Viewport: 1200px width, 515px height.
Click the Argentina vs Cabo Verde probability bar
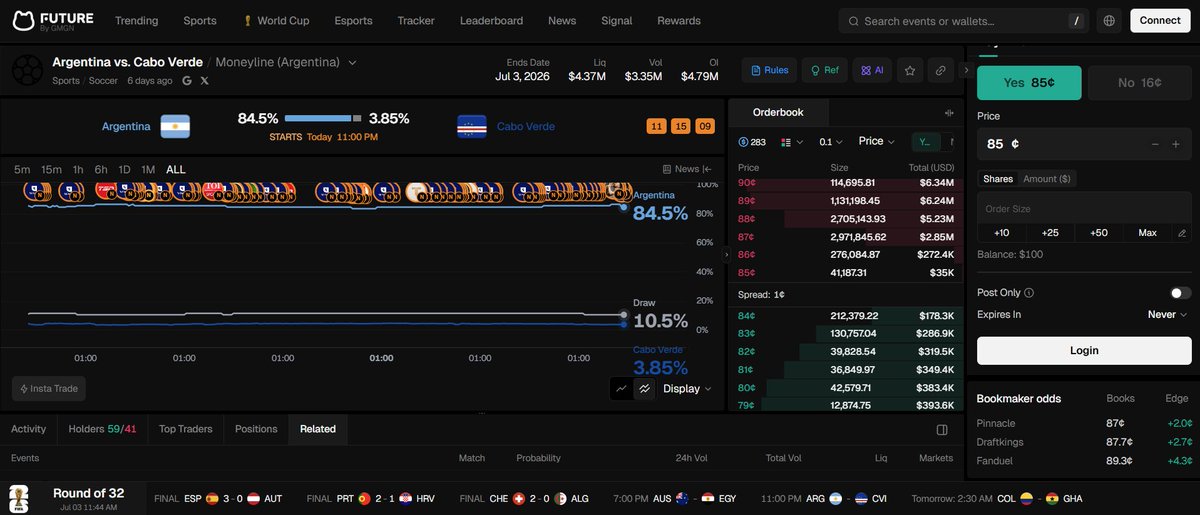[x=323, y=119]
